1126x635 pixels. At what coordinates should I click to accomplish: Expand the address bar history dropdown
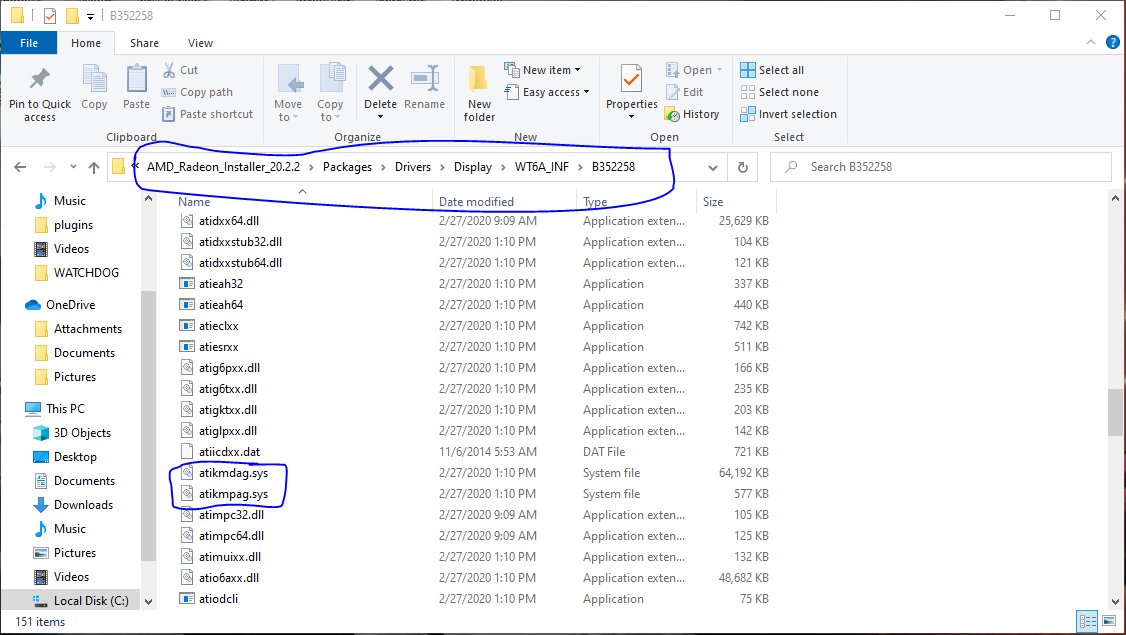(712, 167)
